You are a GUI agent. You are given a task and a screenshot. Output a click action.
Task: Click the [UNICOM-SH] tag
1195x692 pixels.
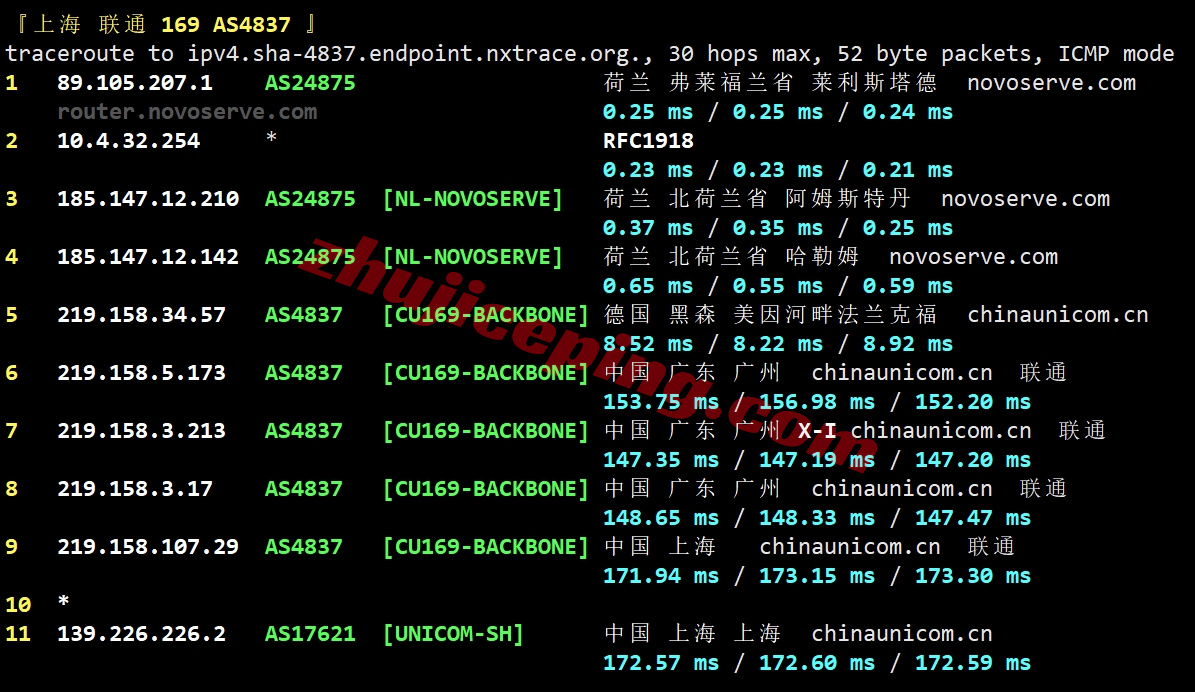453,633
